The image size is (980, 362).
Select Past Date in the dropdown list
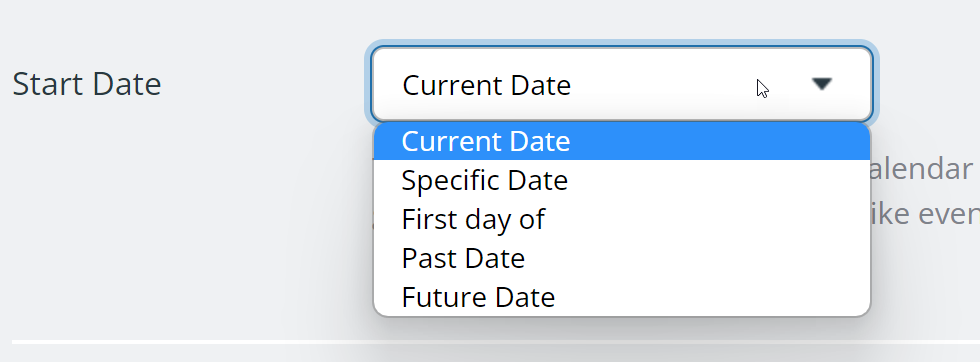pyautogui.click(x=622, y=258)
